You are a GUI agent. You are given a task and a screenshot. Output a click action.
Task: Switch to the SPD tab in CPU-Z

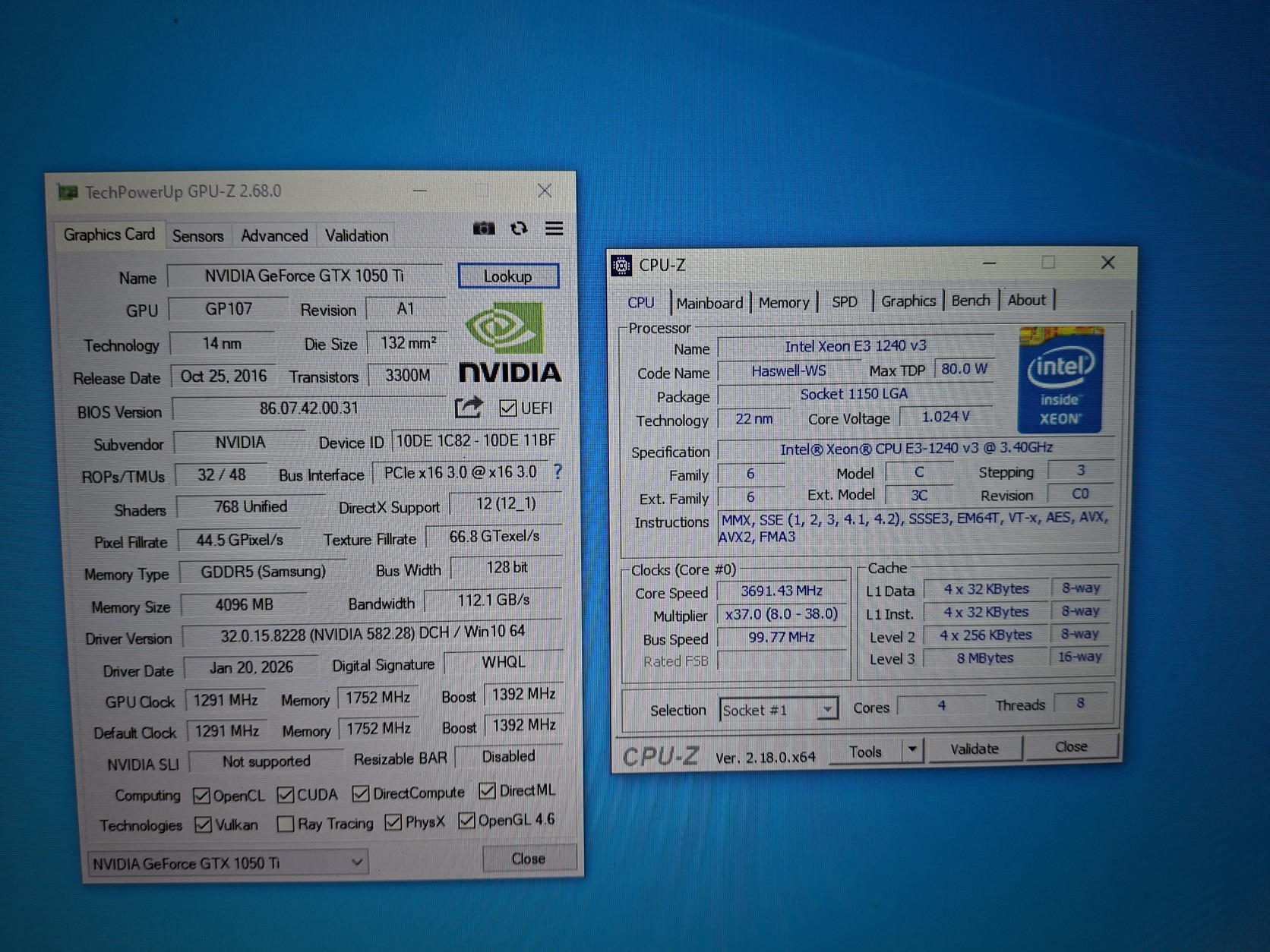coord(845,301)
